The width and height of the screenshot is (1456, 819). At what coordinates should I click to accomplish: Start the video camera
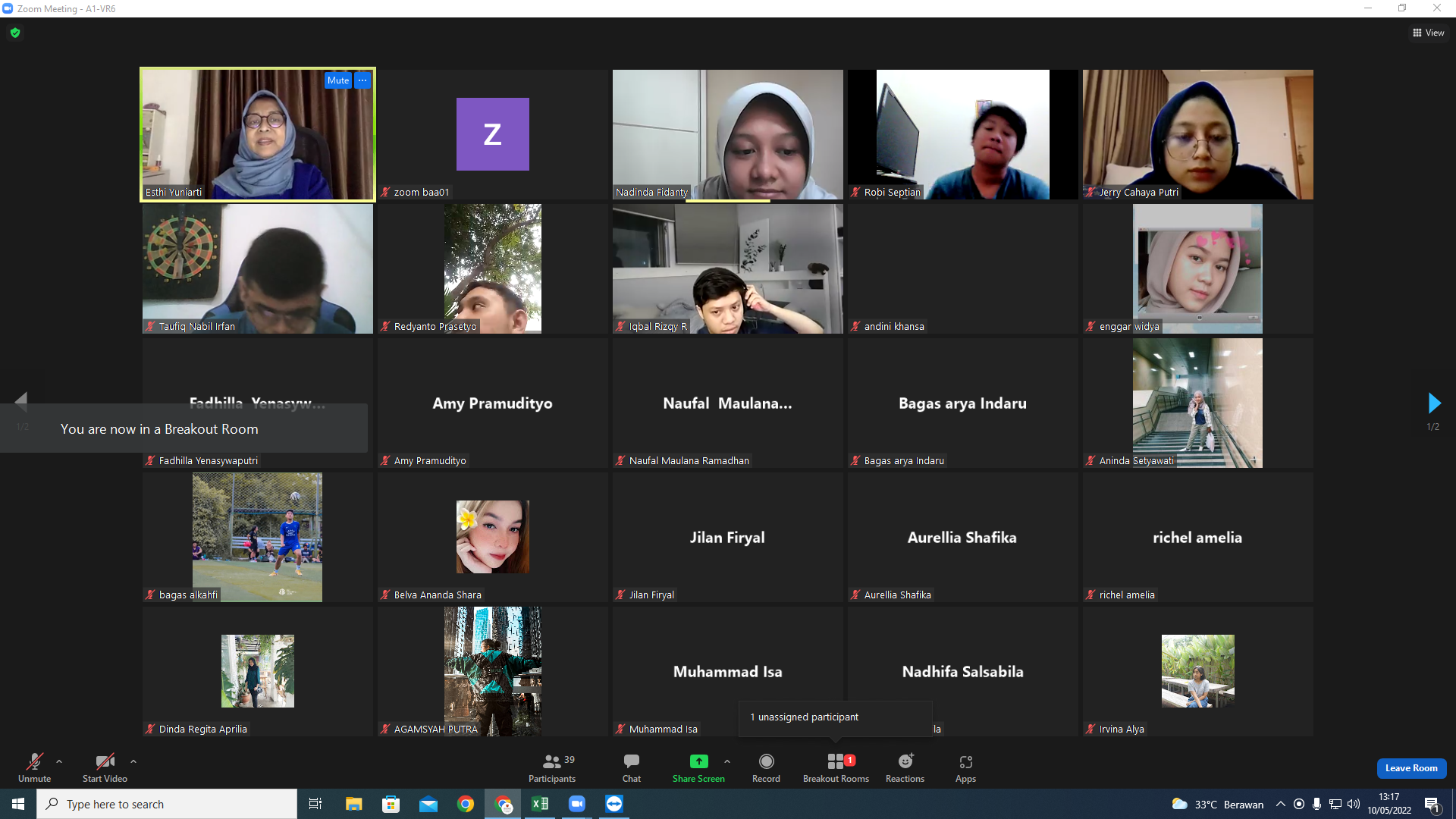coord(105,767)
